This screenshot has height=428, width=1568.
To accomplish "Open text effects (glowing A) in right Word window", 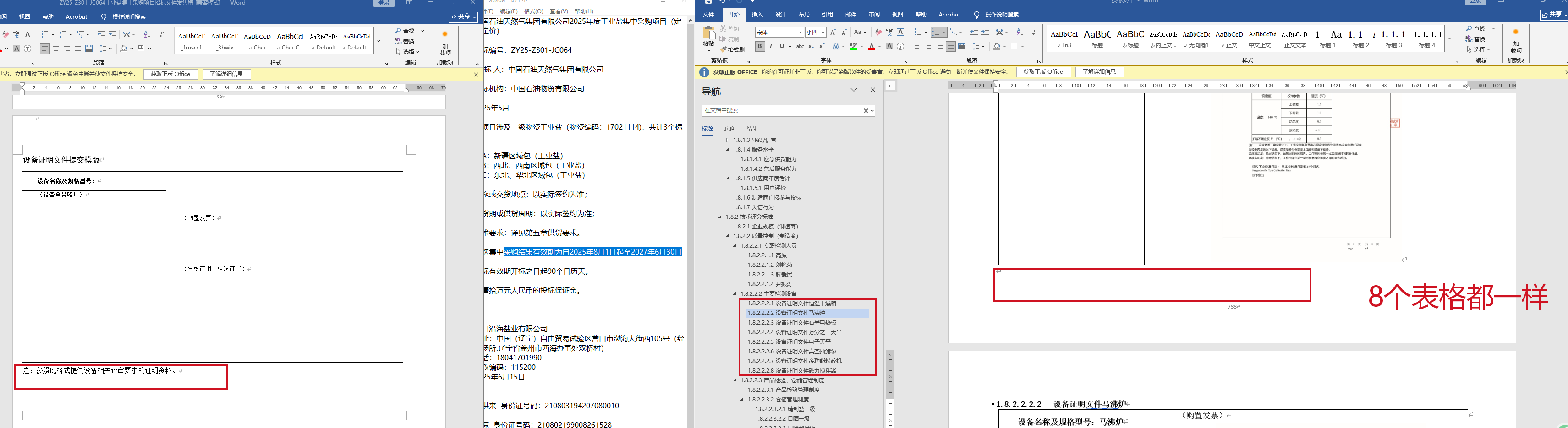I will pos(837,46).
